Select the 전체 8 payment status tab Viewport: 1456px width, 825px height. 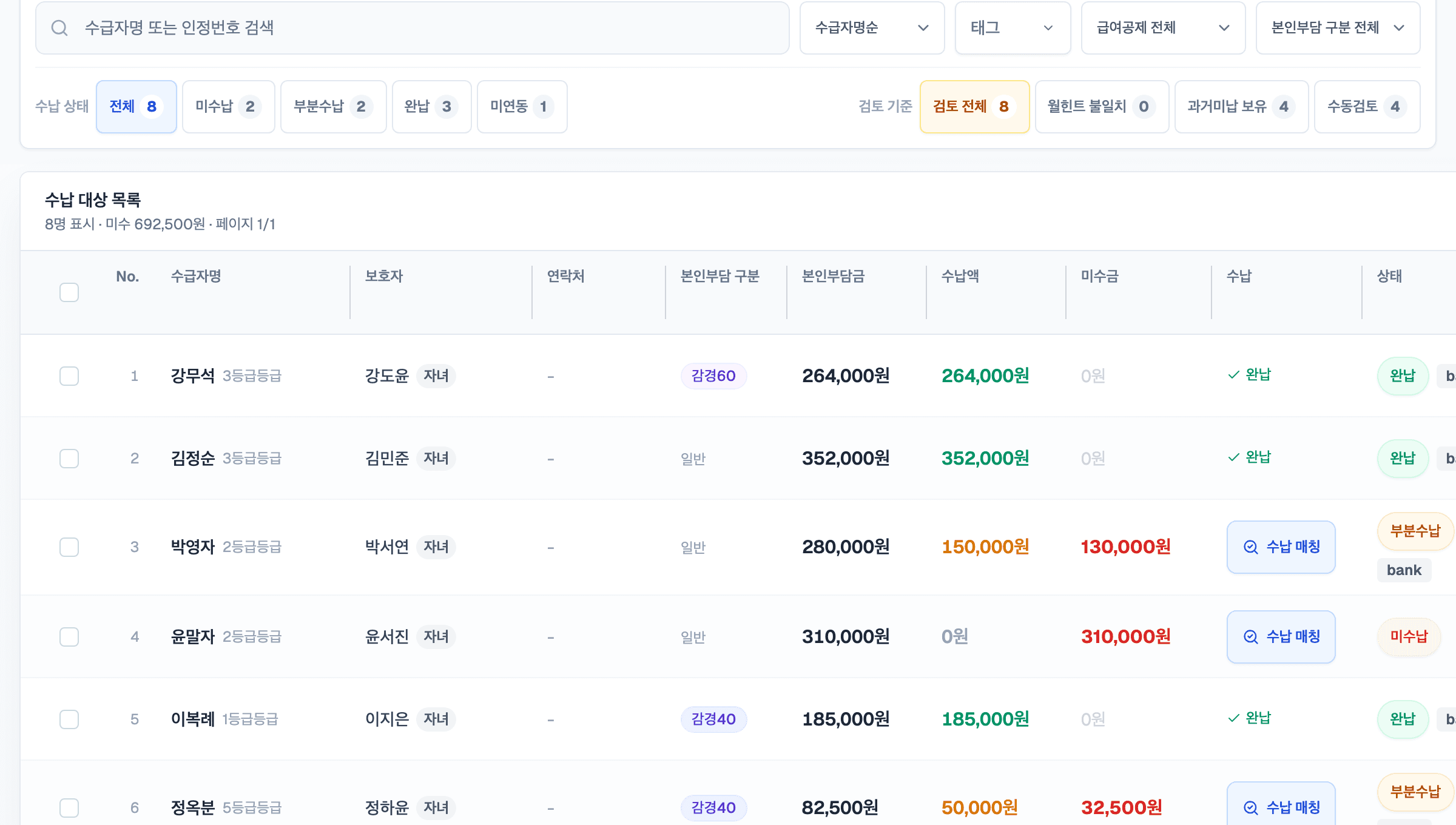[x=136, y=107]
